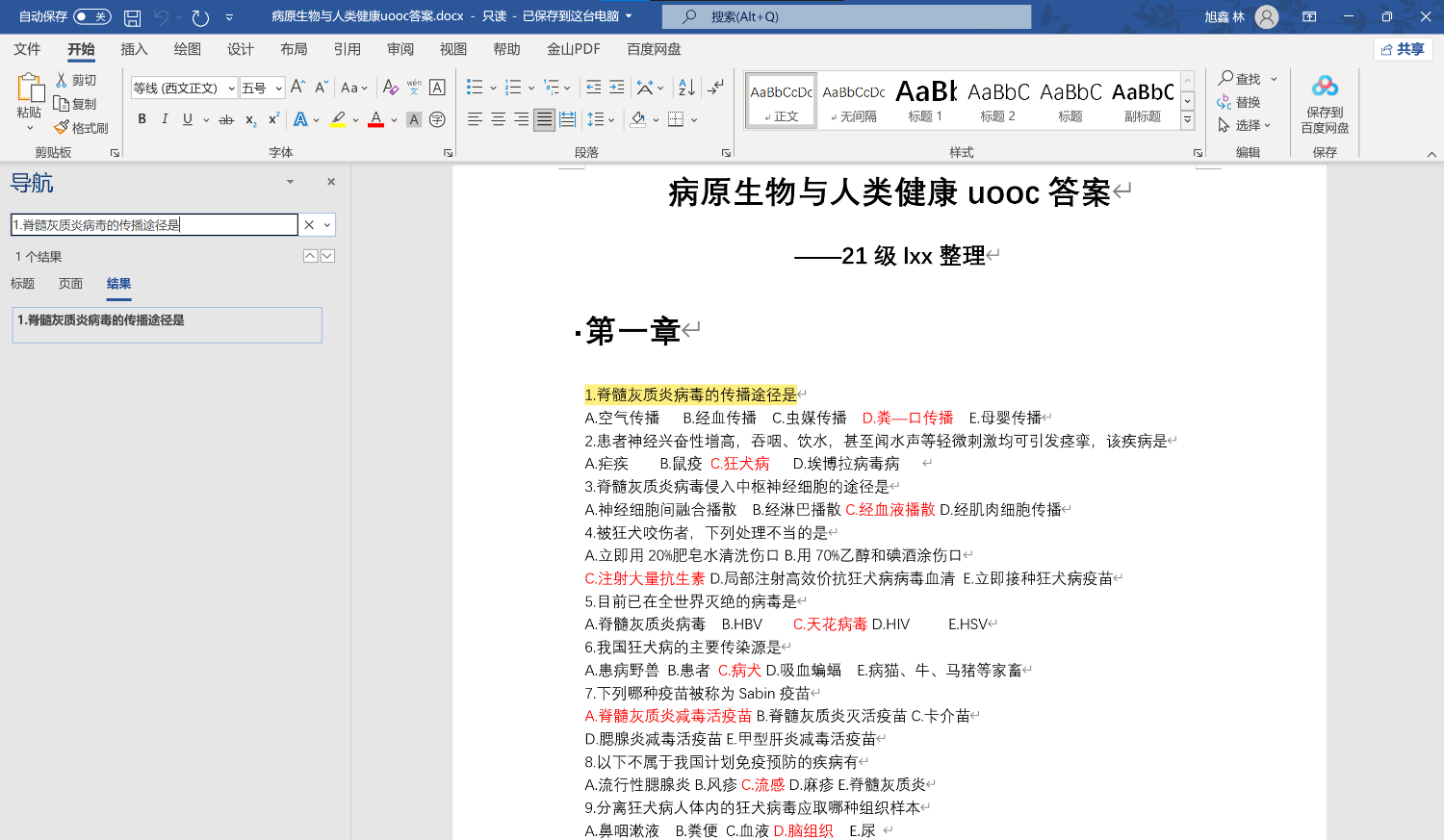Click the Save icon in title bar
The width and height of the screenshot is (1444, 840).
(x=133, y=17)
